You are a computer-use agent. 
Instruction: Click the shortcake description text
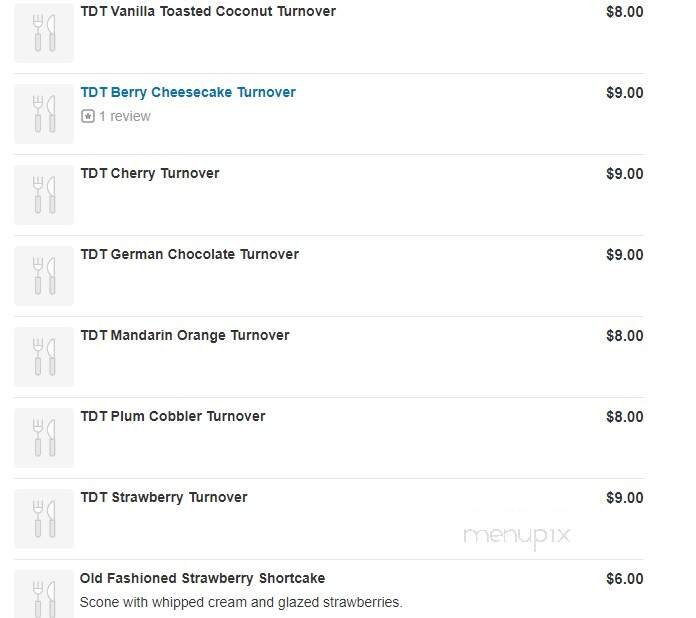[x=240, y=602]
